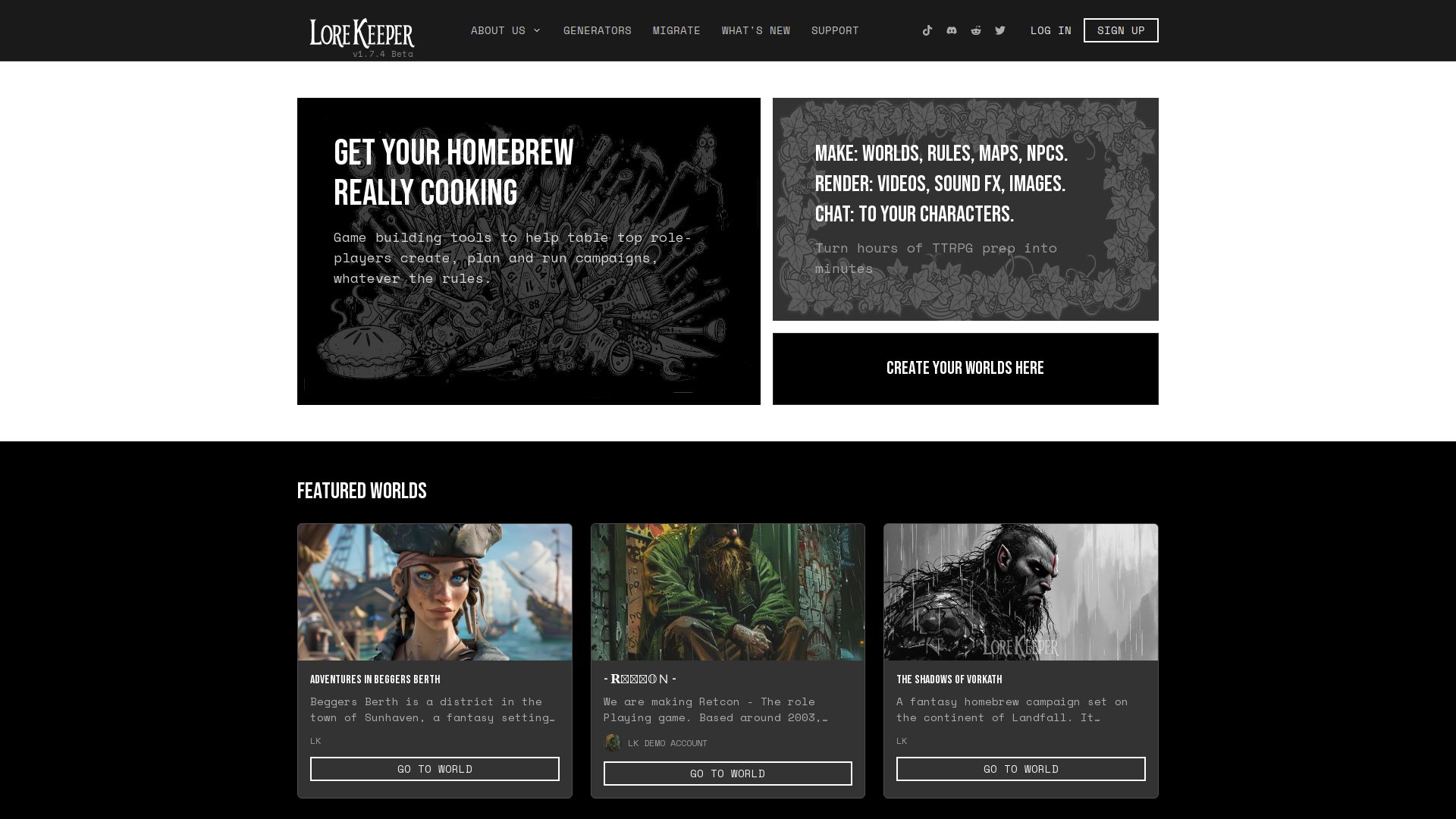Go to Shadows of Vorkath world
The width and height of the screenshot is (1456, 819).
pyautogui.click(x=1021, y=769)
